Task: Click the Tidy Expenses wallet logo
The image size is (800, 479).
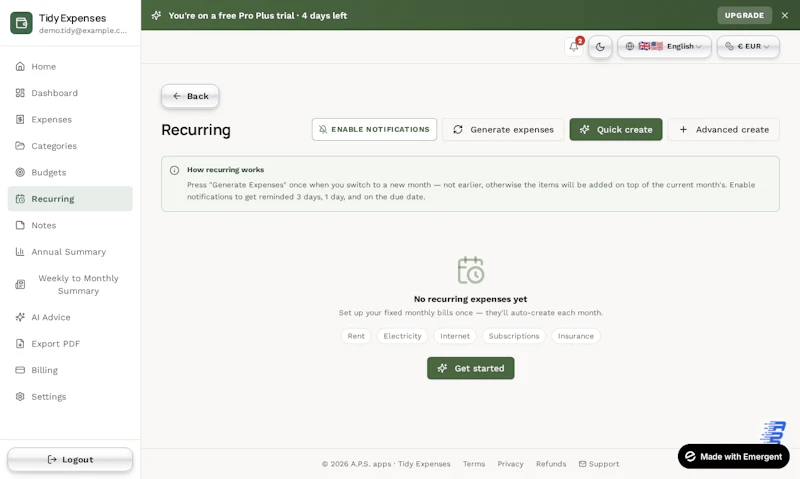Action: click(21, 23)
